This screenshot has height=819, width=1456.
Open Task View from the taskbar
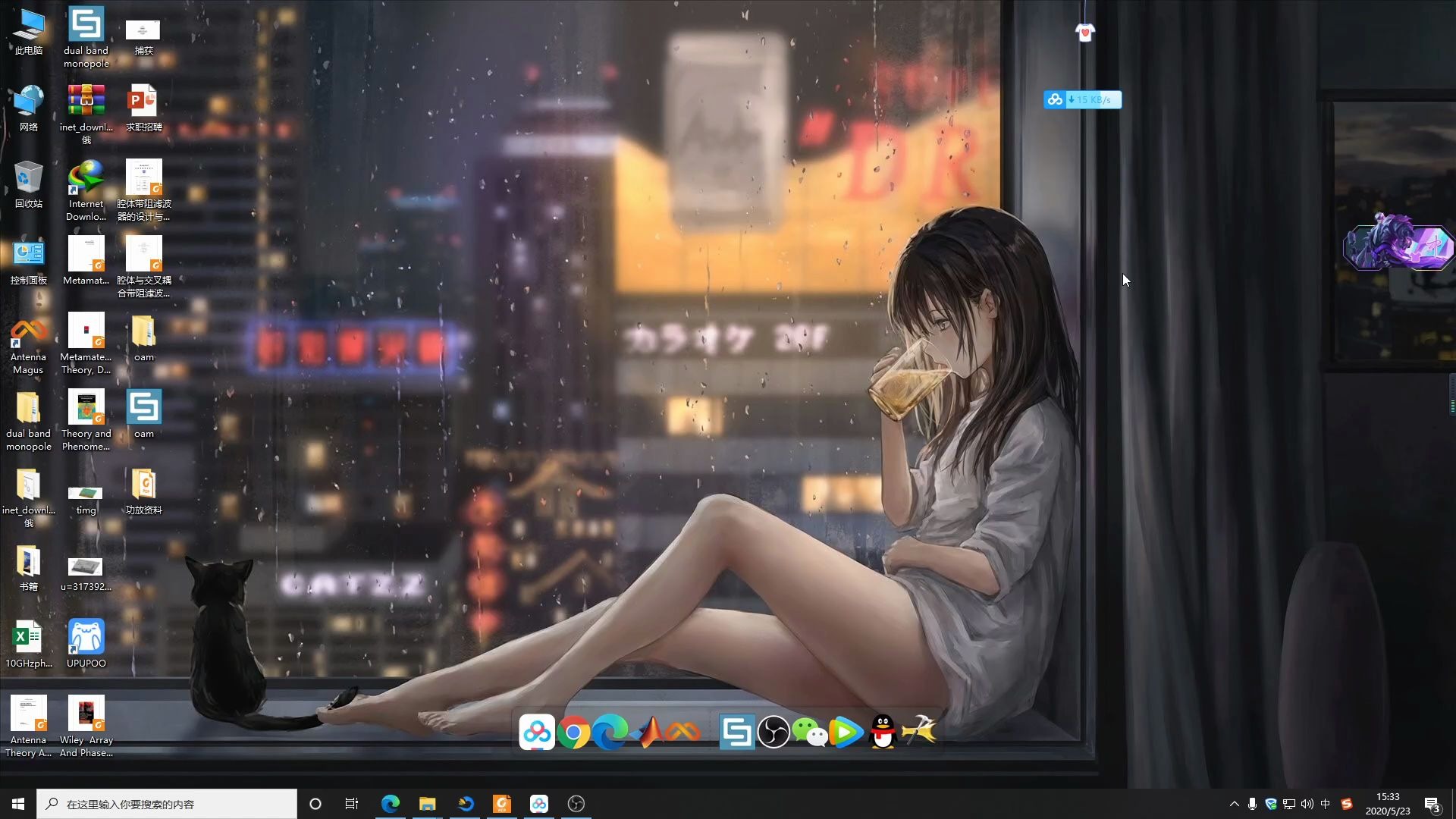352,804
